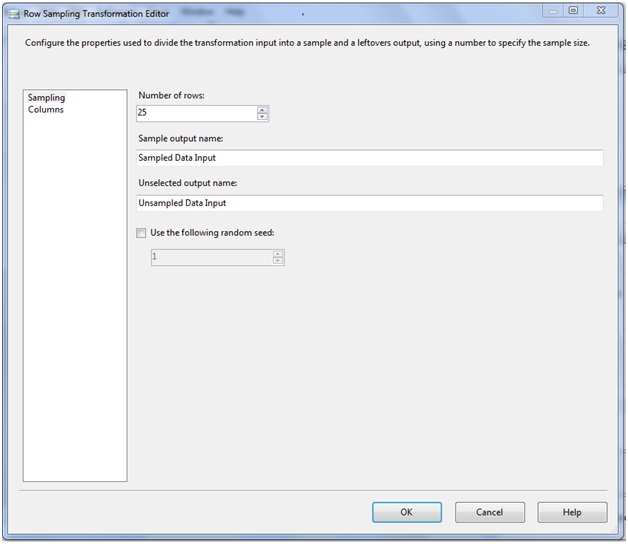The image size is (628, 544).
Task: Decrease Number of rows with down arrow
Action: point(262,117)
